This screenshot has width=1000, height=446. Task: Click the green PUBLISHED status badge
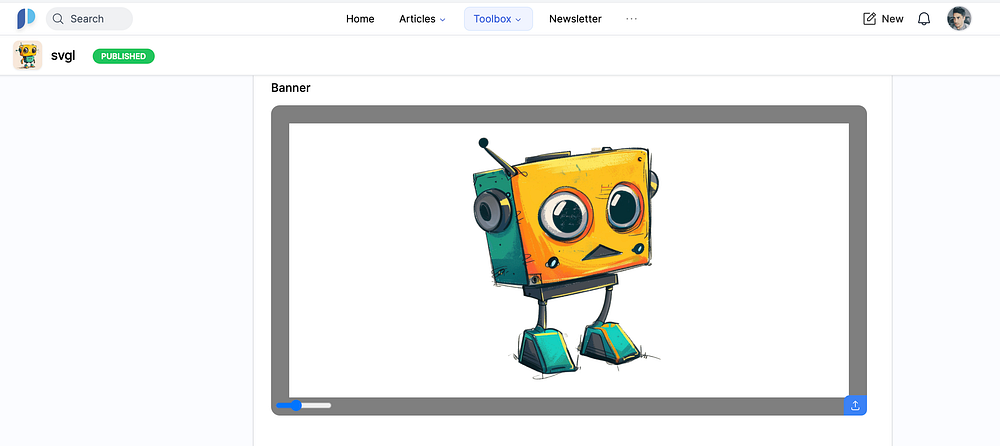123,56
